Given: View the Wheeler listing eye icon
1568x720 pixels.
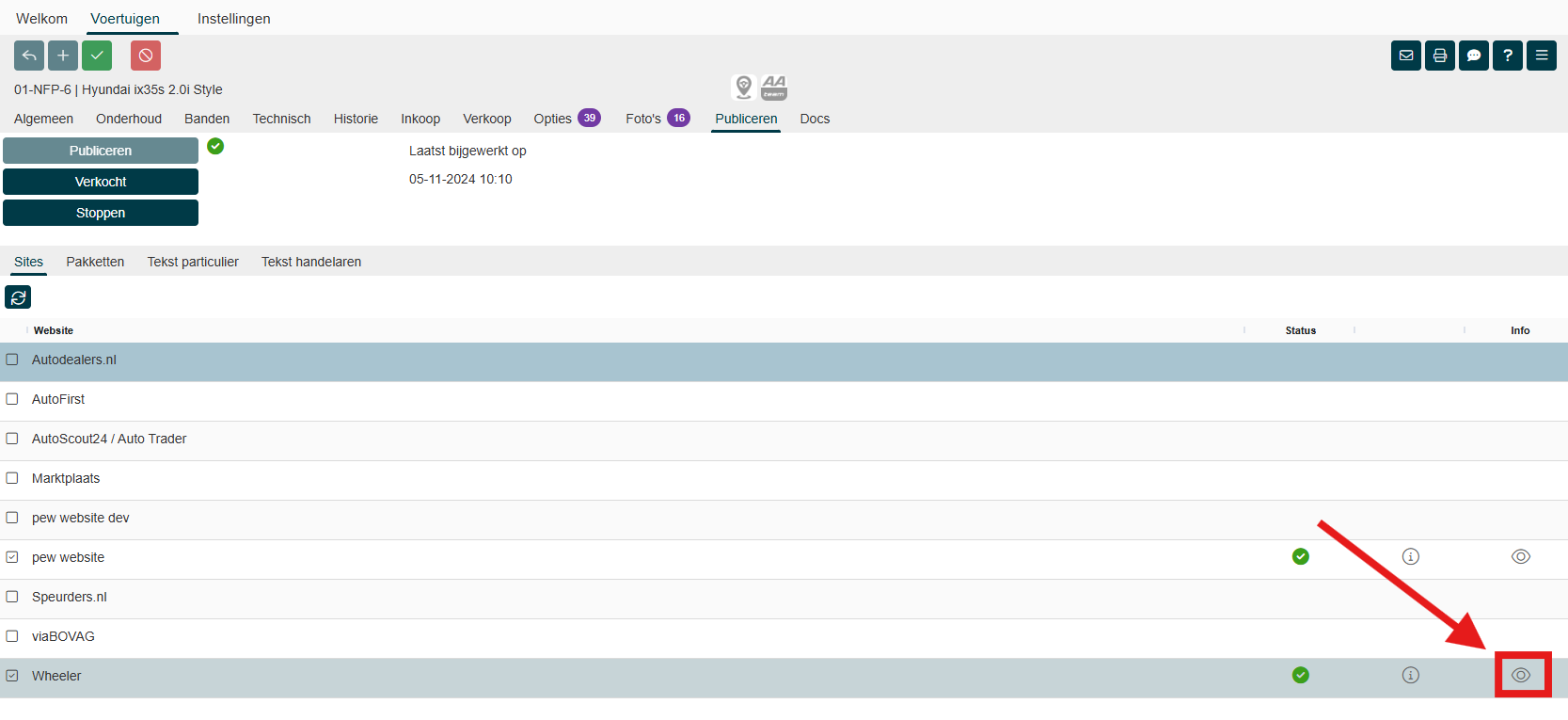Looking at the screenshot, I should click(x=1521, y=675).
